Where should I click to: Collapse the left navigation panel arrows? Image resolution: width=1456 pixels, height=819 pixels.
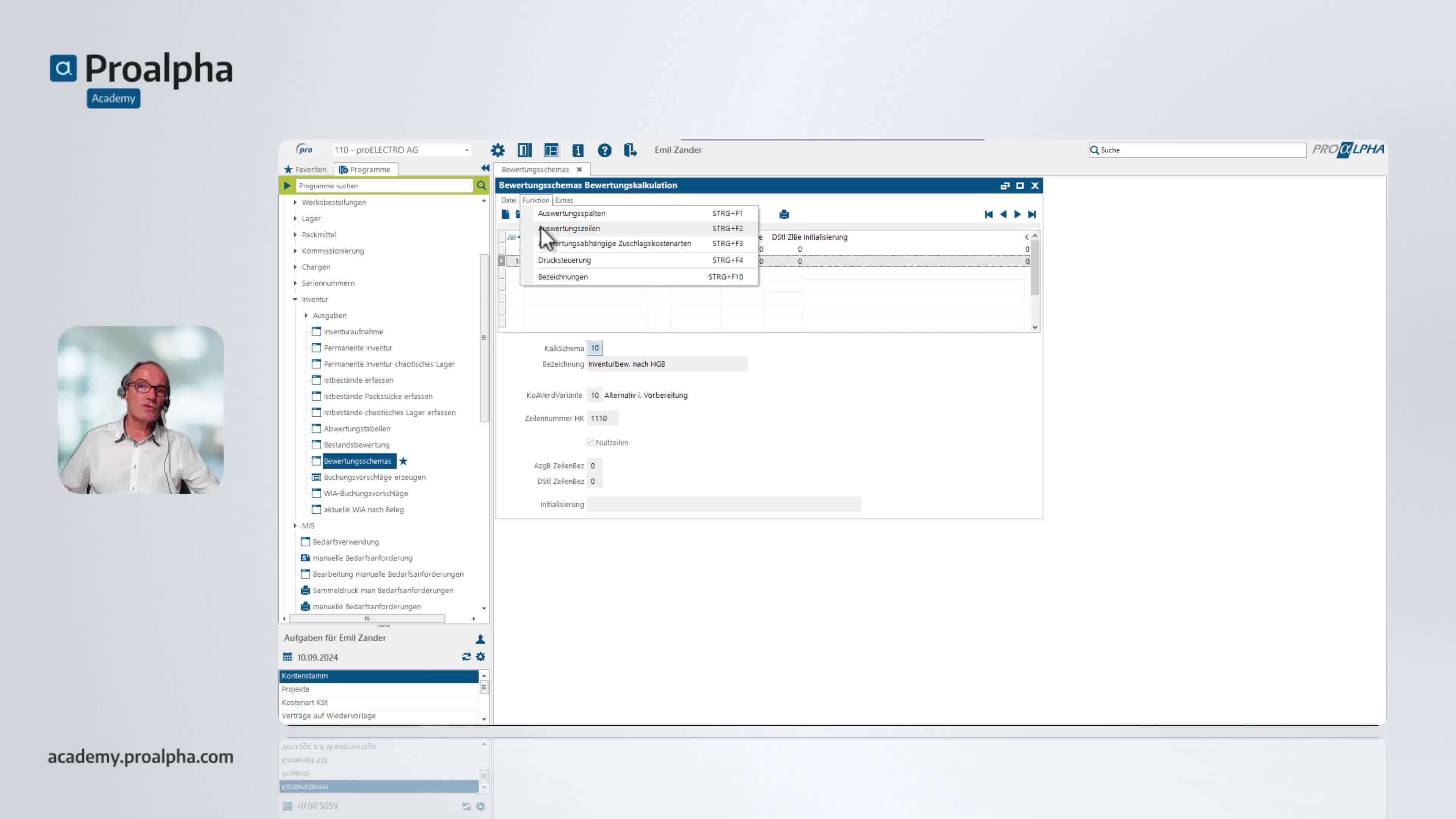tap(485, 168)
